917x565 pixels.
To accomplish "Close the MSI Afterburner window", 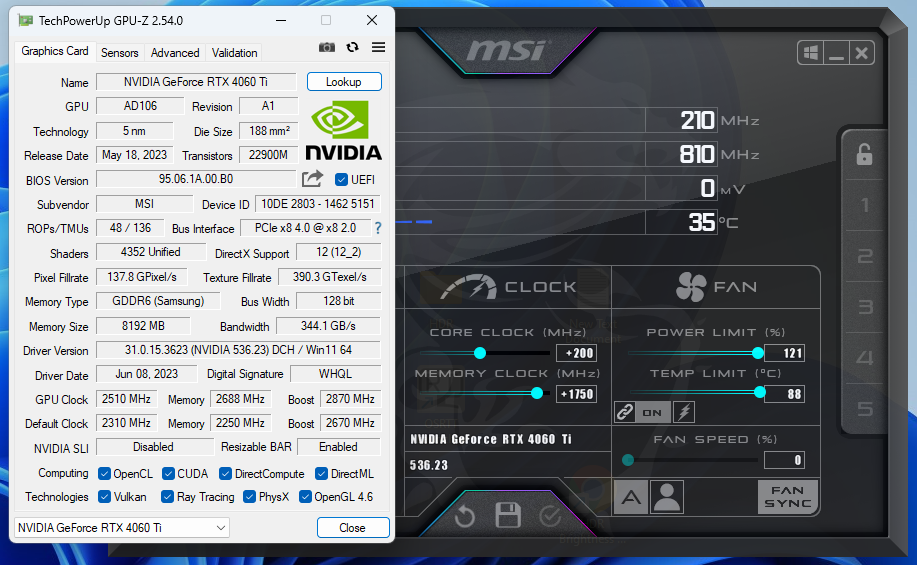I will click(861, 53).
